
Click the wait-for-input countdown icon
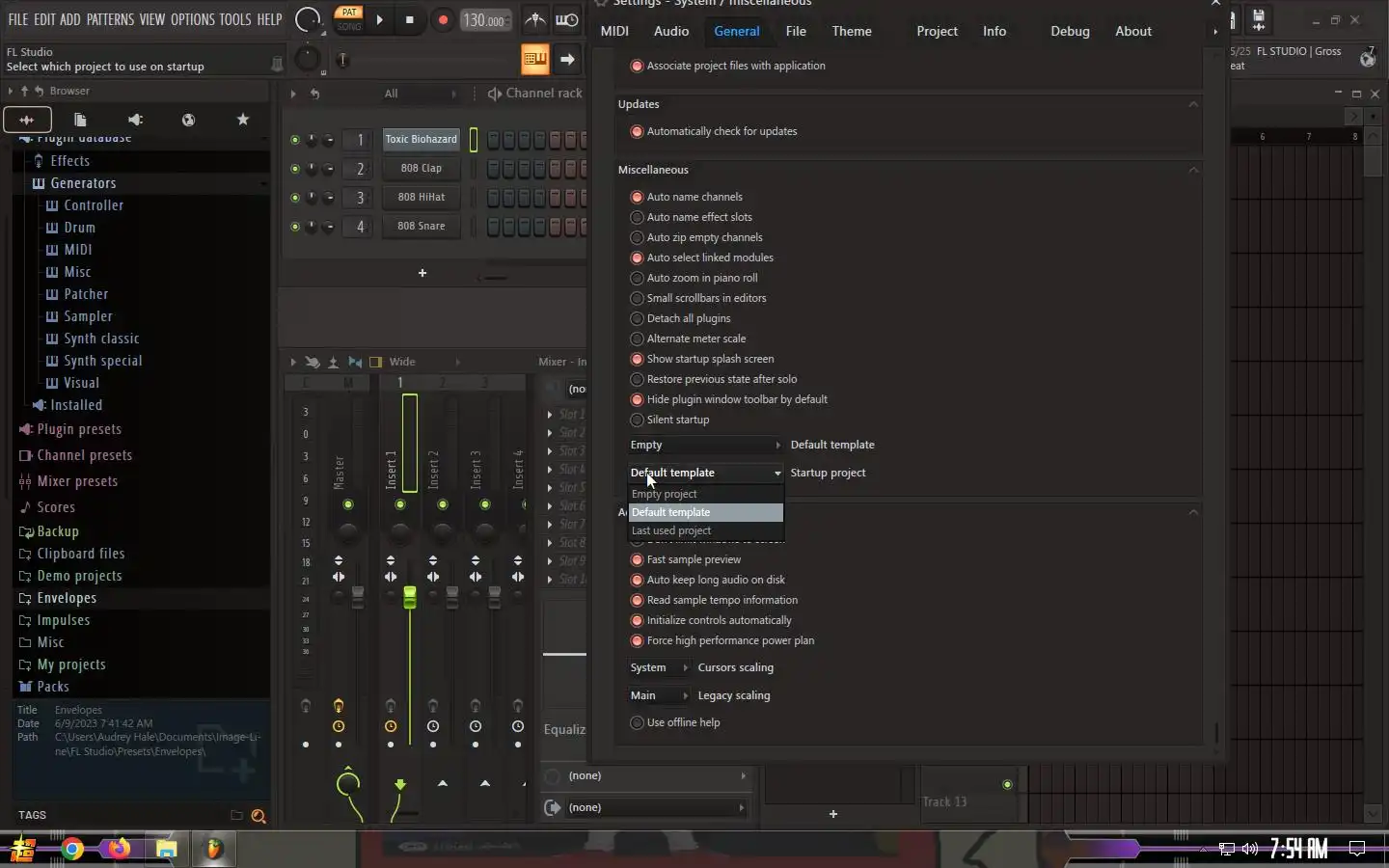click(567, 19)
